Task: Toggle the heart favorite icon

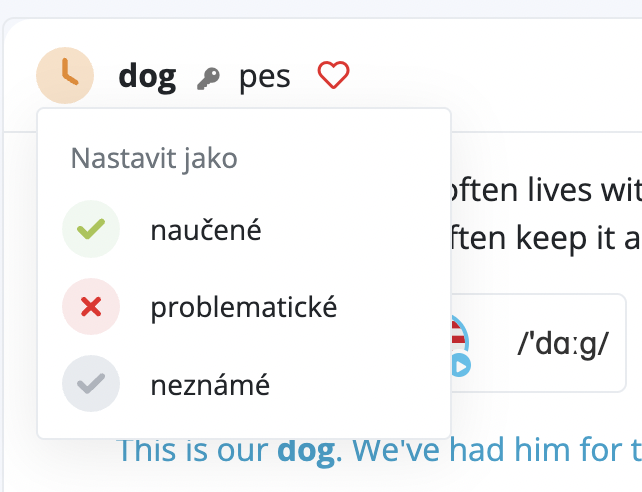Action: coord(334,75)
